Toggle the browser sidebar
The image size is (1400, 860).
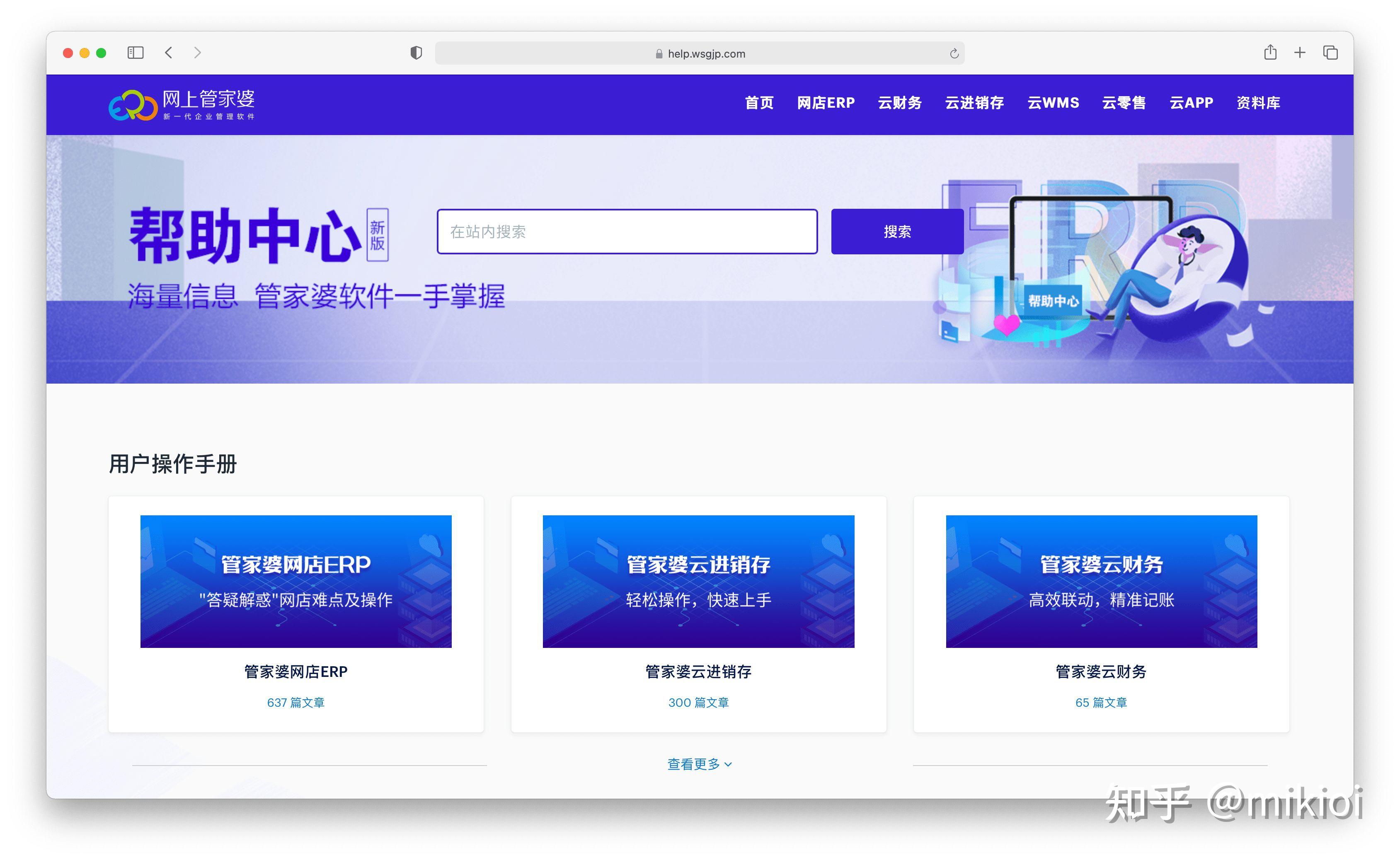[x=136, y=52]
